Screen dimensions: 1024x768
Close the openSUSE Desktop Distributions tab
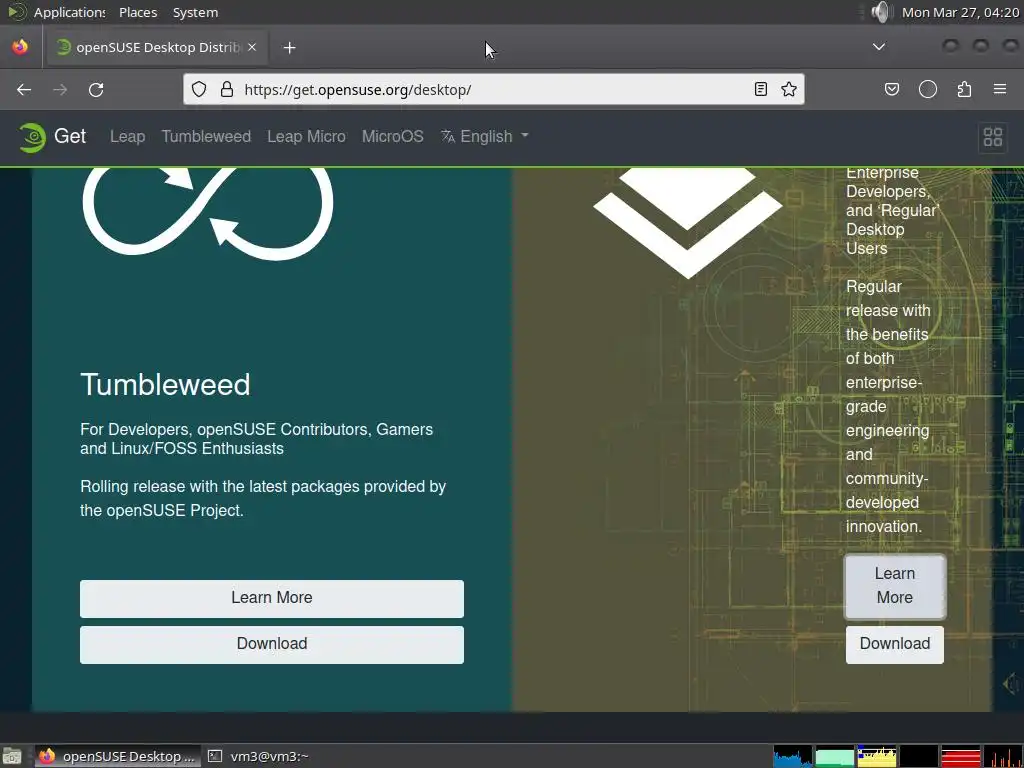coord(252,47)
